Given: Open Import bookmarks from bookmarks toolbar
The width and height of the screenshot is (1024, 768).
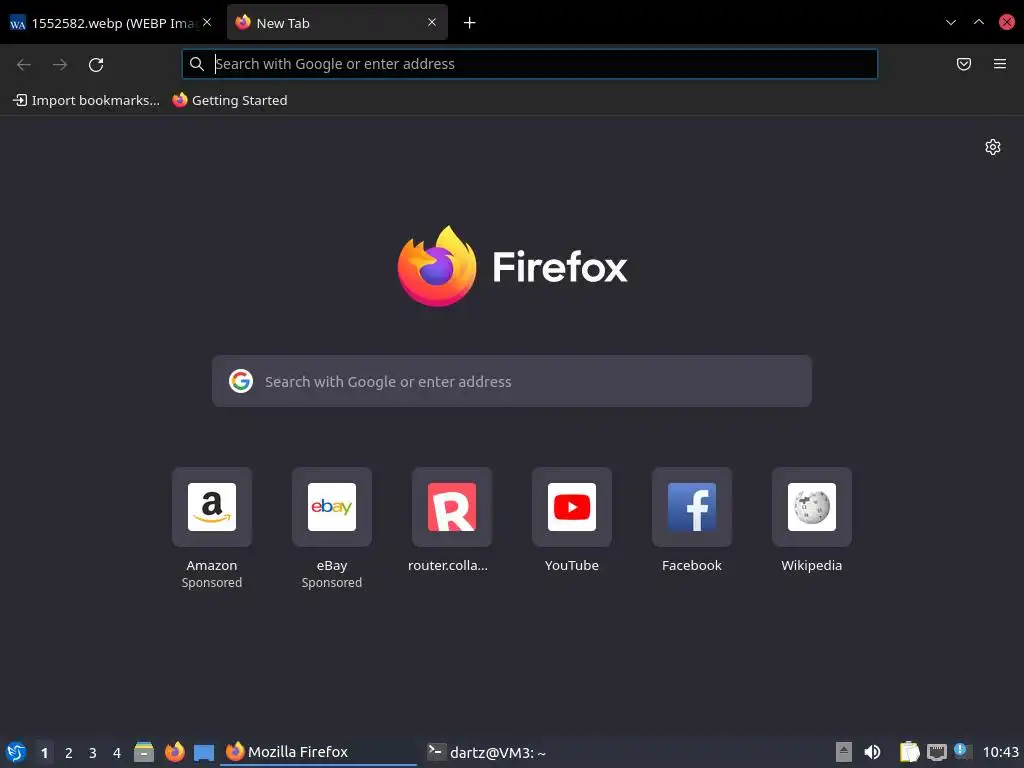Looking at the screenshot, I should [x=86, y=101].
